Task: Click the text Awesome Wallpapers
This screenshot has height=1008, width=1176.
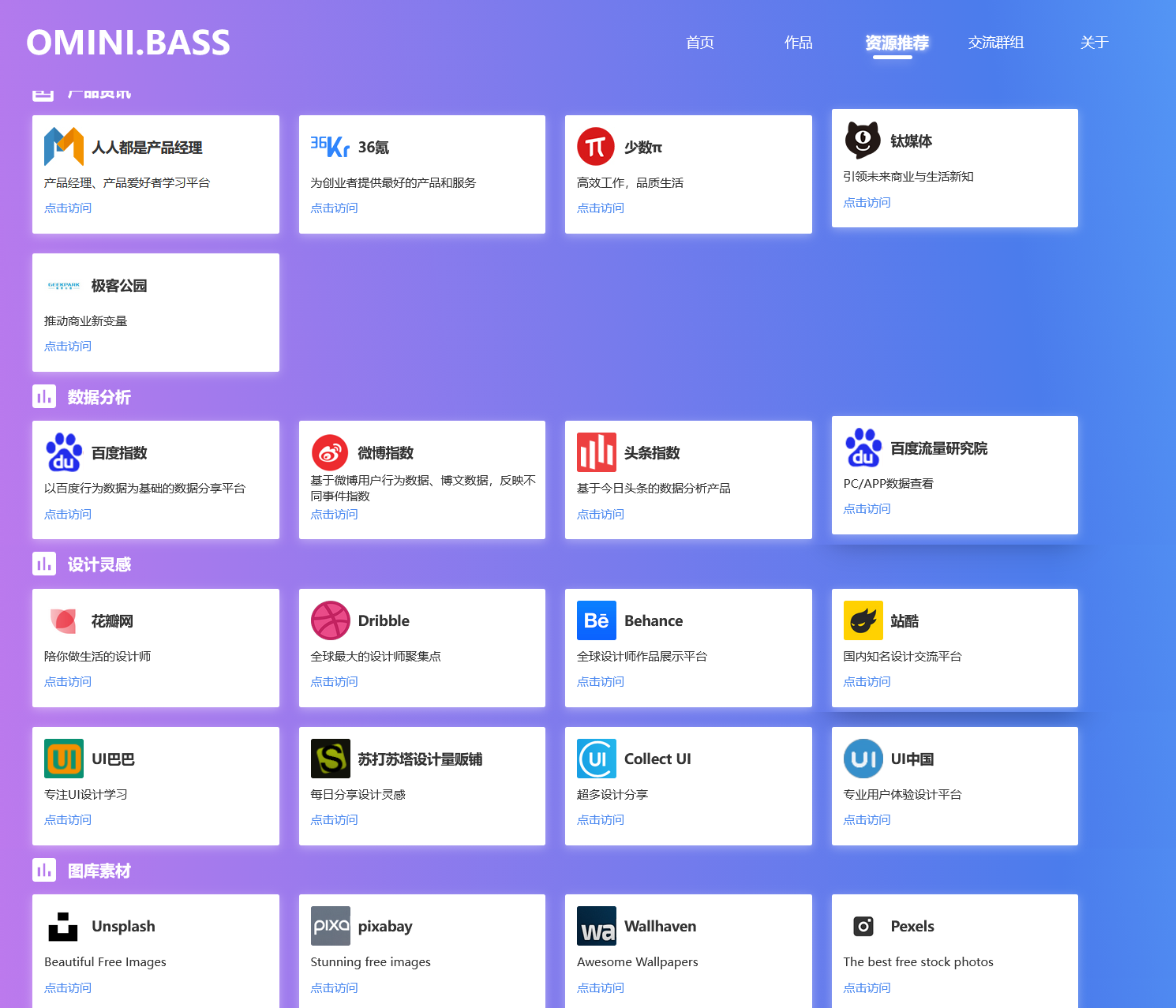Action: [x=638, y=962]
